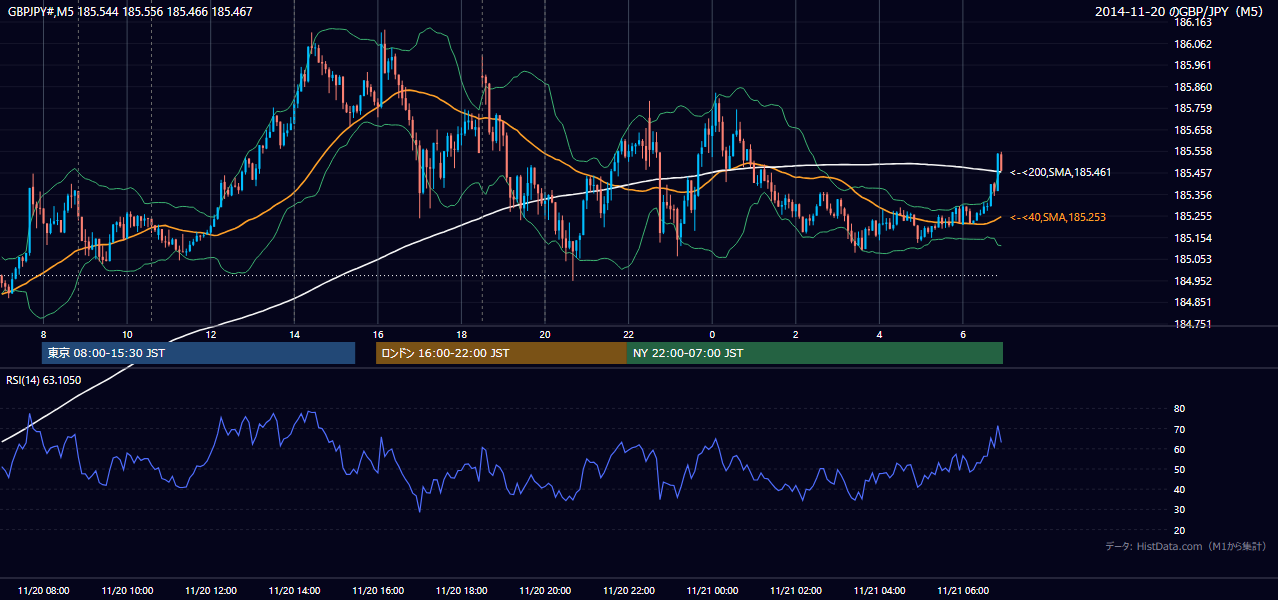Click the 11/21 02:00 time axis label
This screenshot has height=600, width=1278.
[x=796, y=591]
